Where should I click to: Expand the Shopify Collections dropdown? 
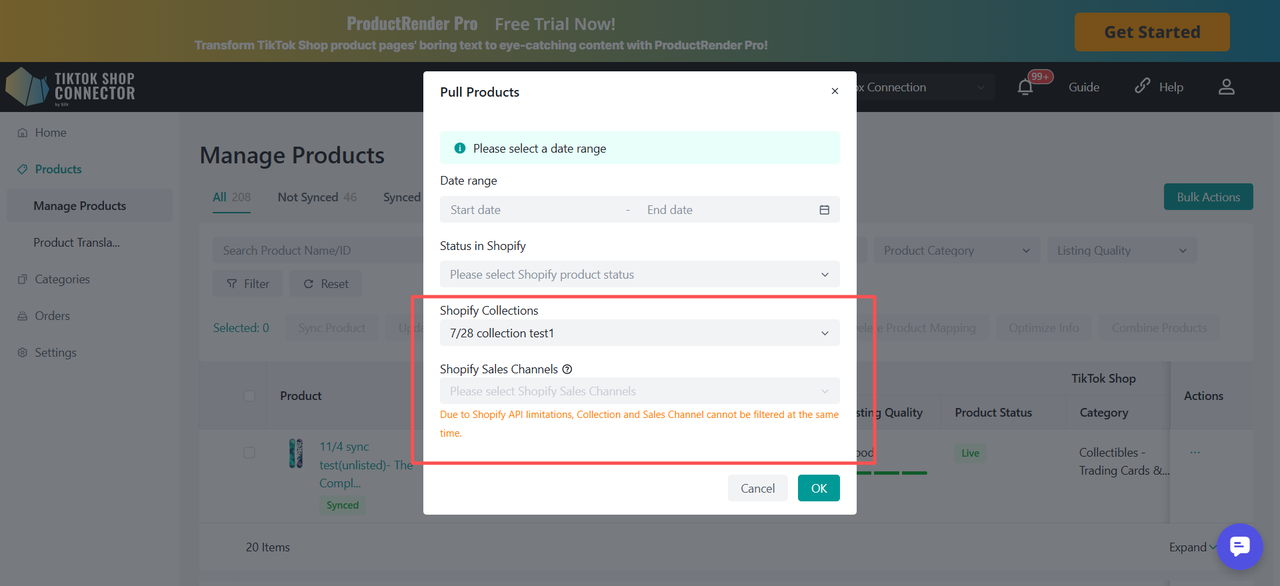pyautogui.click(x=640, y=333)
